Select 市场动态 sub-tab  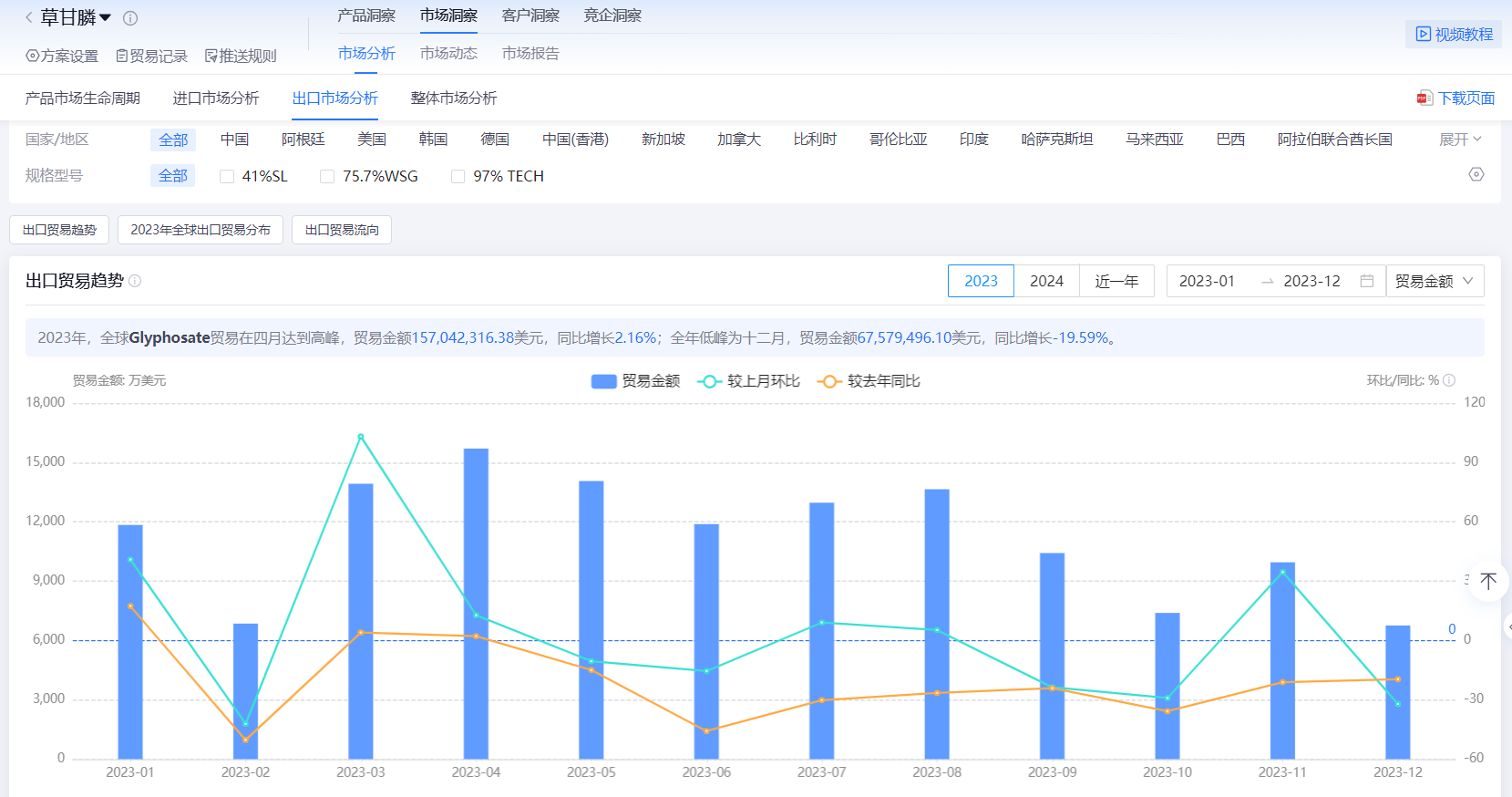[x=448, y=54]
